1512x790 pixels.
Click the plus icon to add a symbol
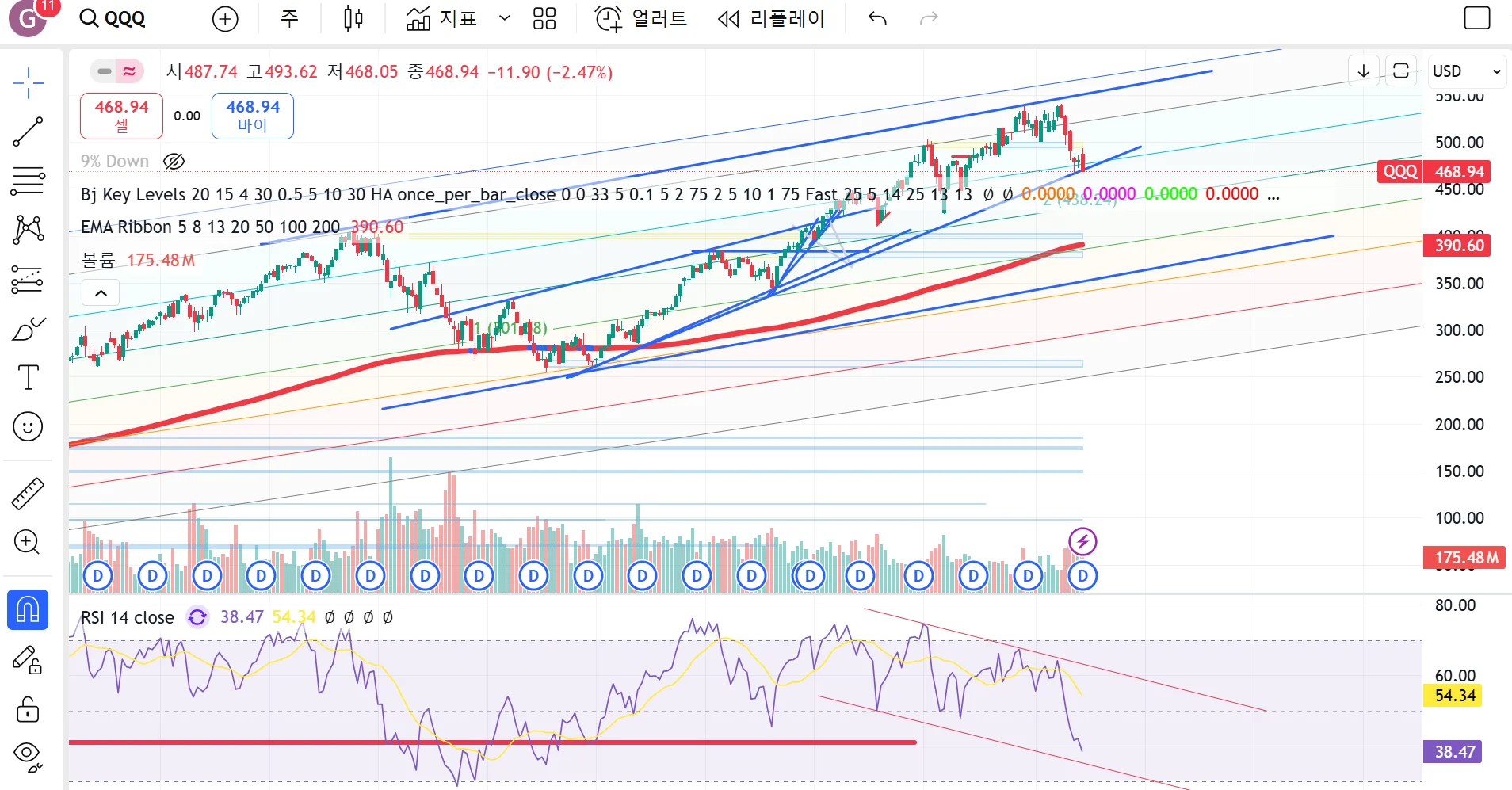pyautogui.click(x=225, y=19)
